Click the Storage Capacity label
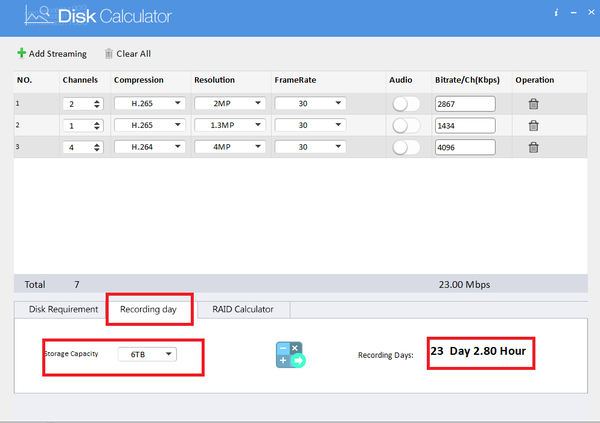The width and height of the screenshot is (600, 423). coord(72,354)
